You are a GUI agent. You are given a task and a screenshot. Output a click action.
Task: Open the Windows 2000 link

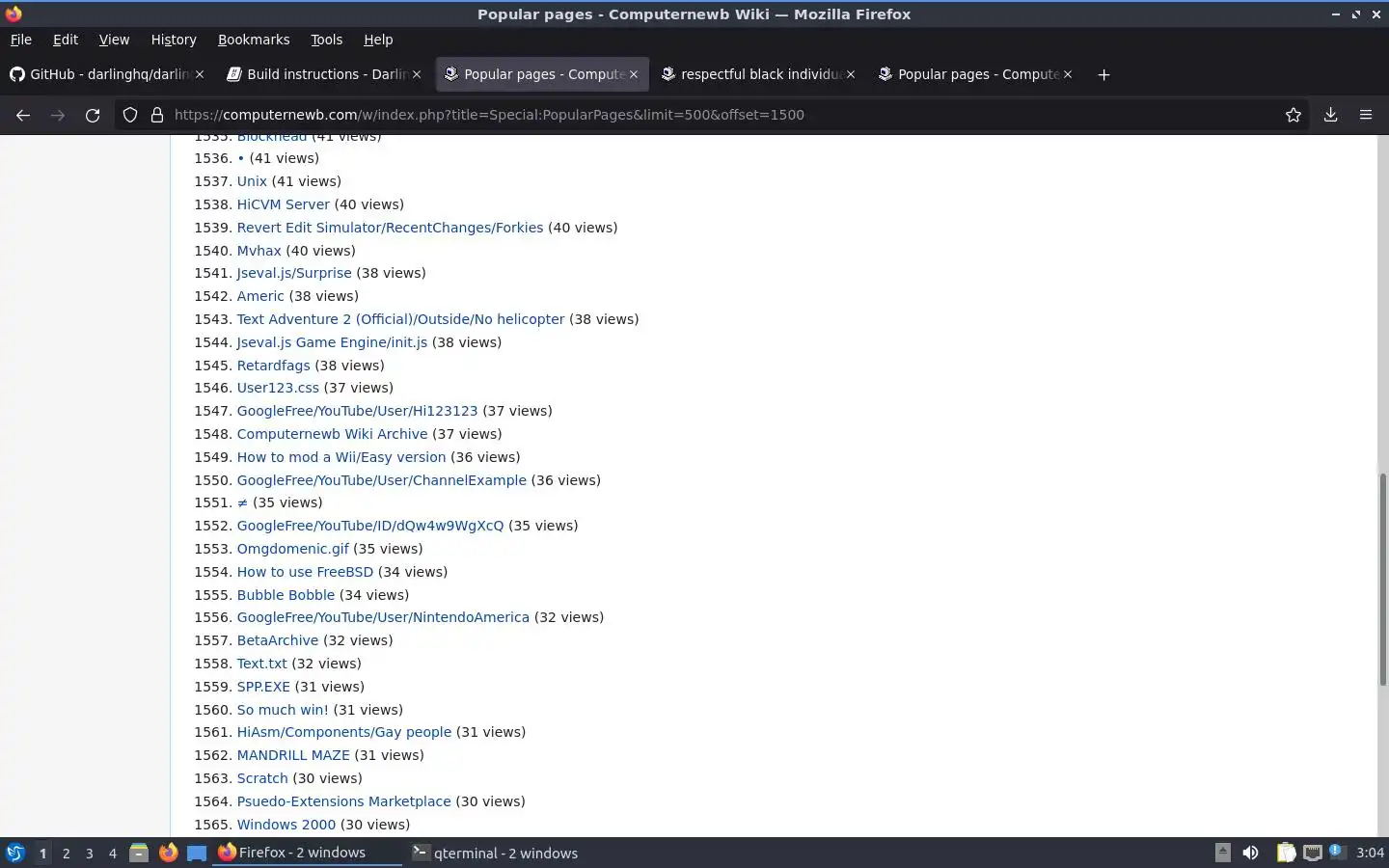(x=286, y=825)
